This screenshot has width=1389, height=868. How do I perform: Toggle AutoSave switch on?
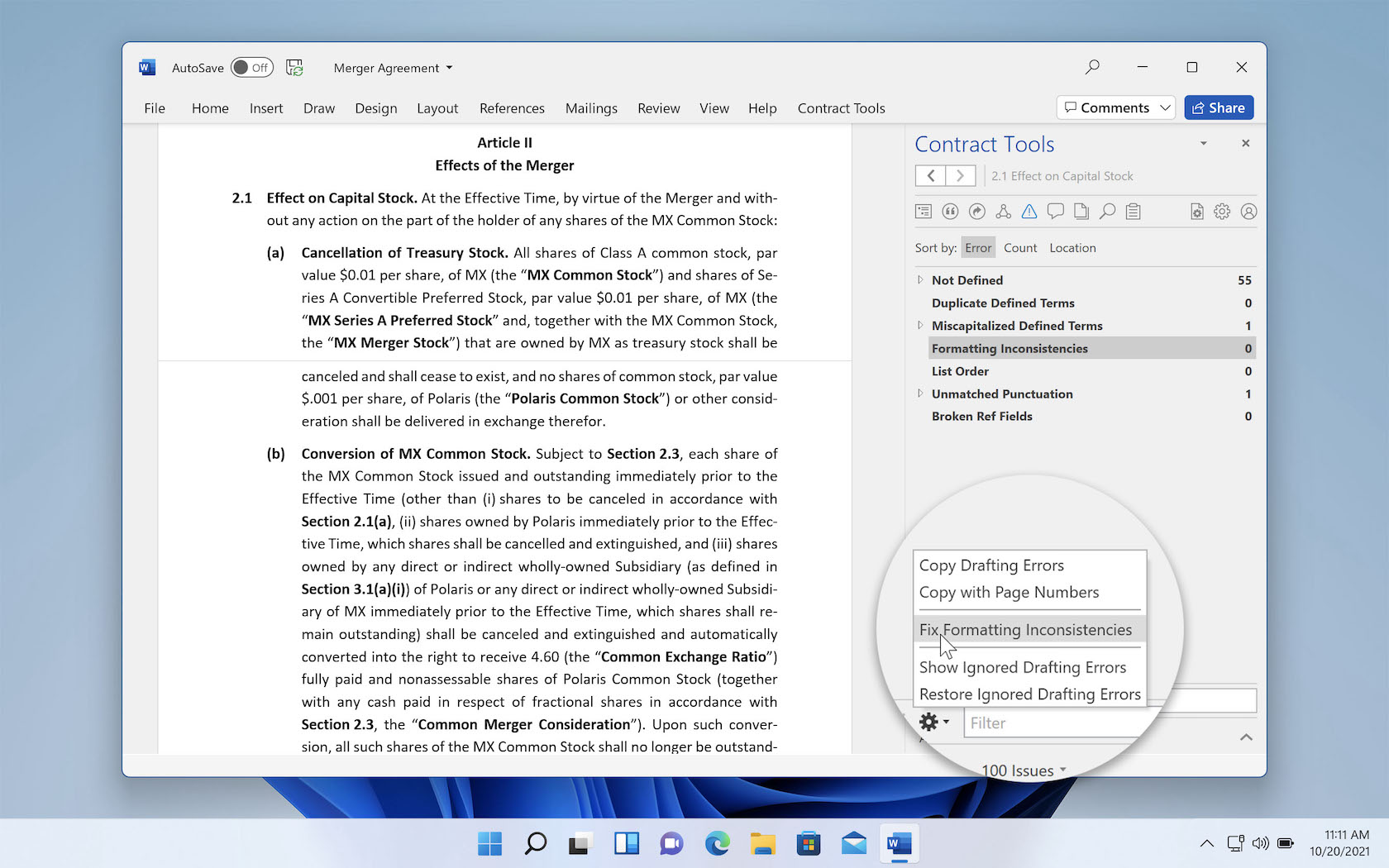click(x=251, y=68)
